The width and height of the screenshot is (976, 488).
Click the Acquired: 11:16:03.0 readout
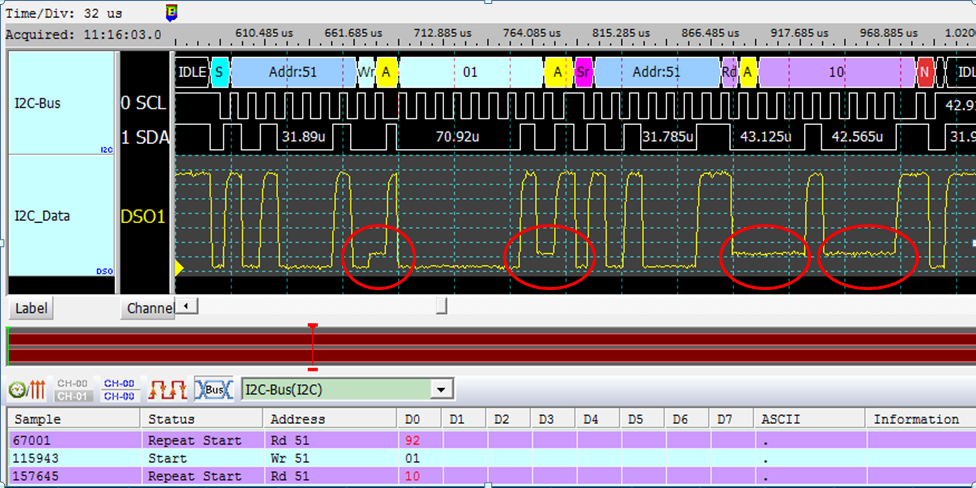point(83,34)
